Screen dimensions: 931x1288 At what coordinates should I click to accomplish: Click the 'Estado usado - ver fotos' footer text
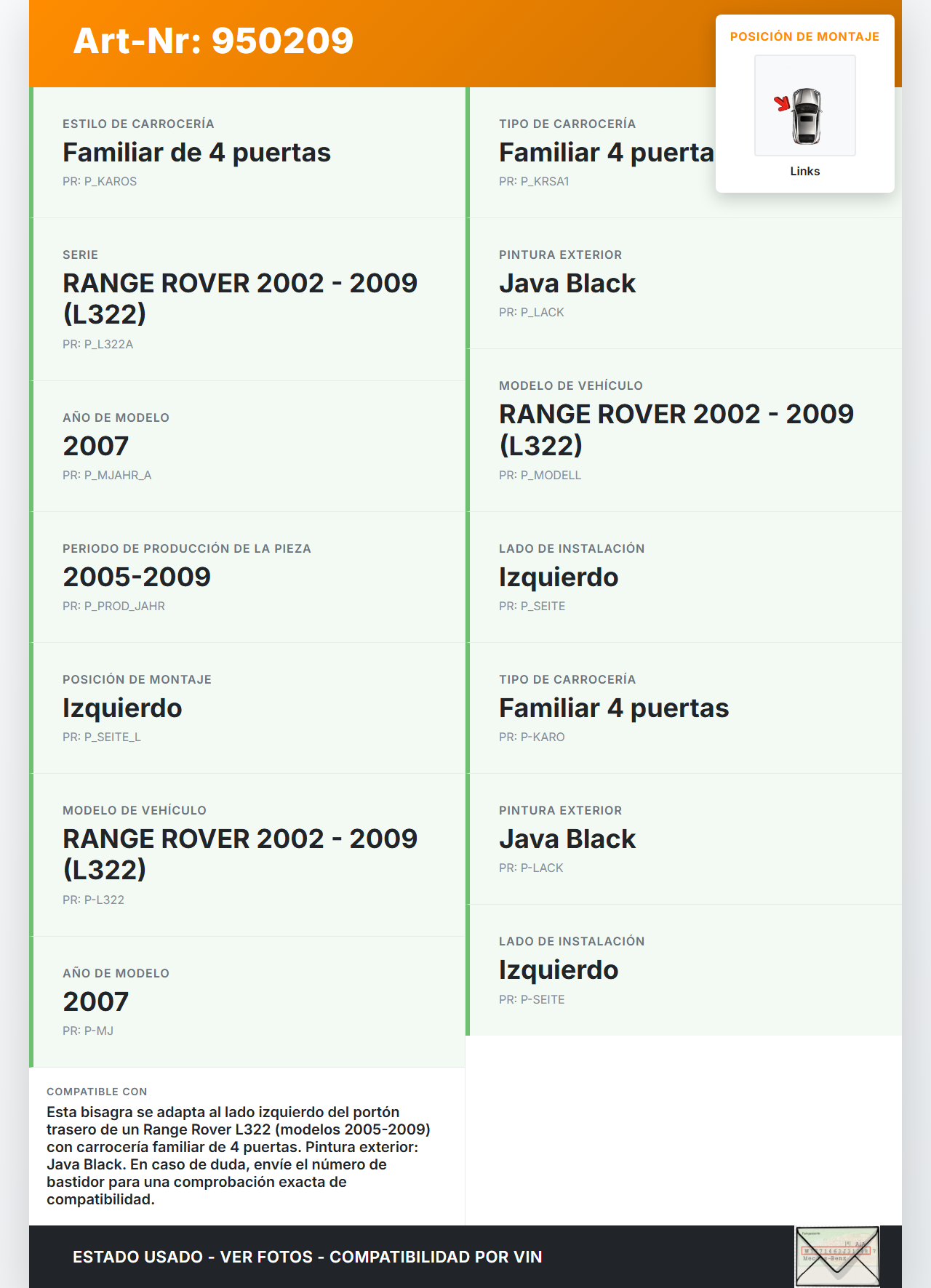307,1257
